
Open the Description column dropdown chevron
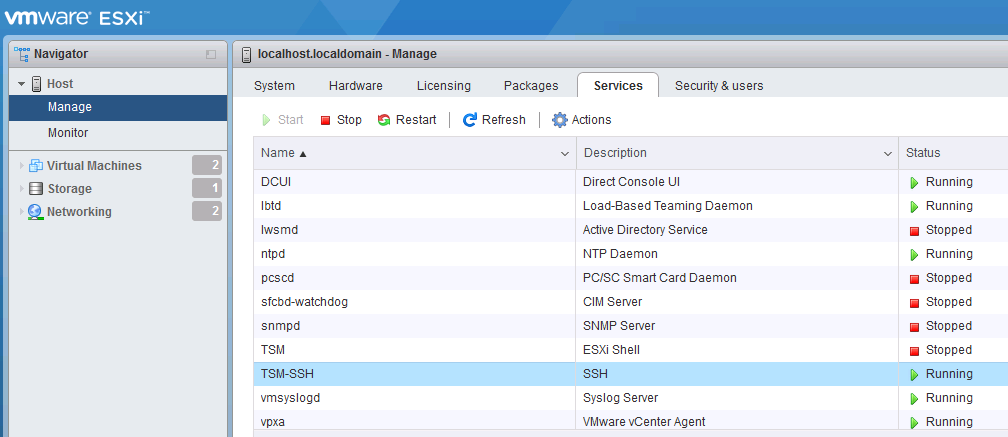[887, 154]
